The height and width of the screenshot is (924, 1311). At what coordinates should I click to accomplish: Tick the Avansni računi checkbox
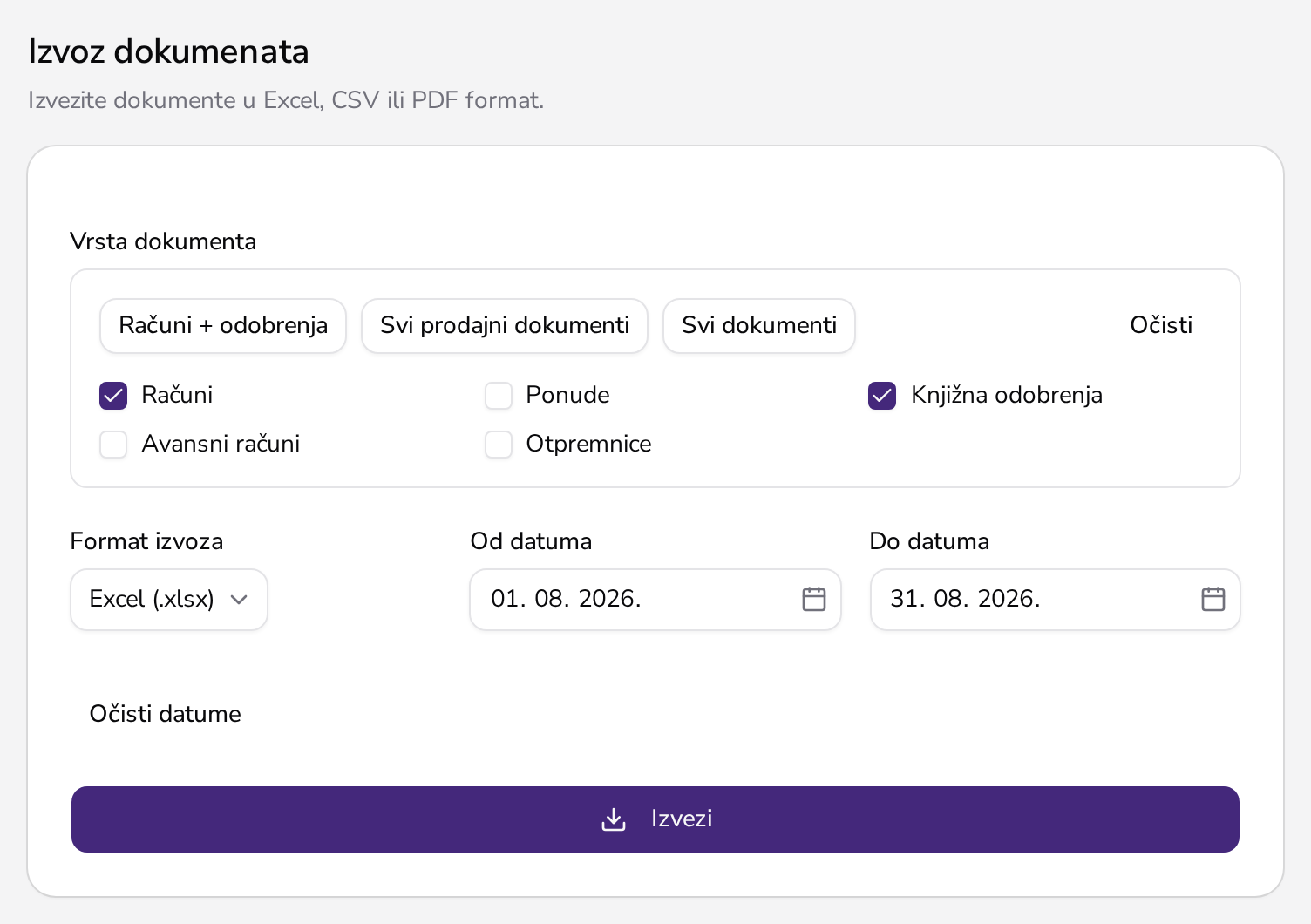click(x=113, y=445)
